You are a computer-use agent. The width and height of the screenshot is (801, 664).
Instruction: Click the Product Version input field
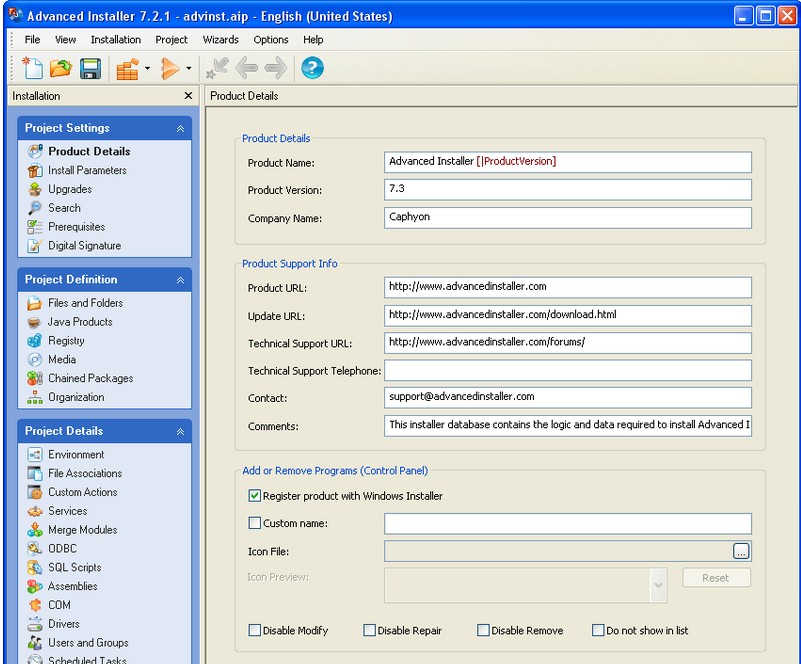pos(567,190)
